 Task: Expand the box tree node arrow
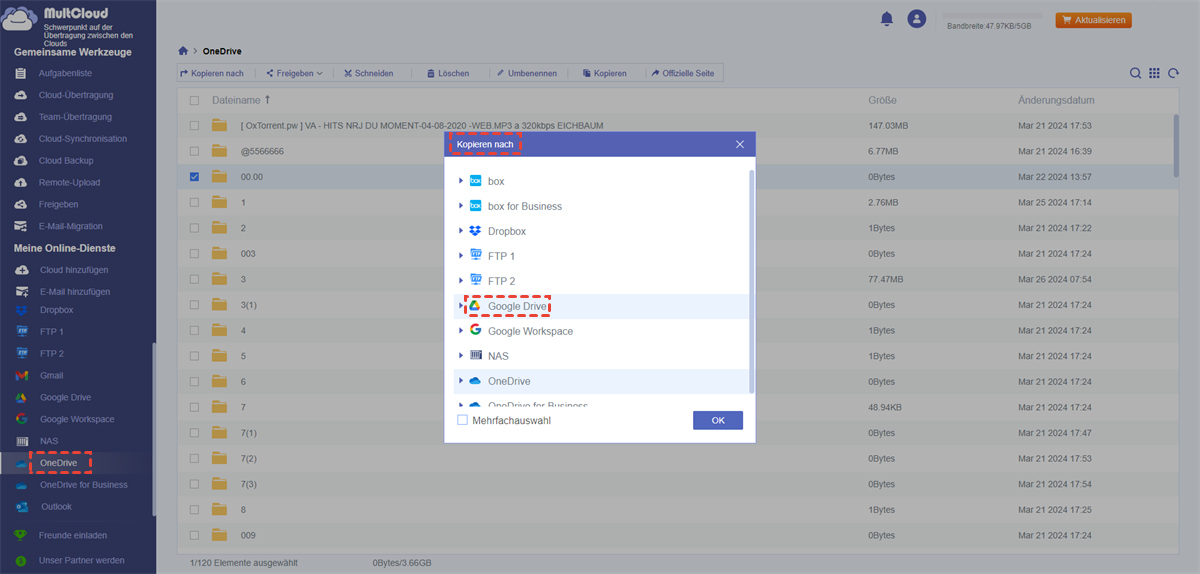click(x=461, y=181)
